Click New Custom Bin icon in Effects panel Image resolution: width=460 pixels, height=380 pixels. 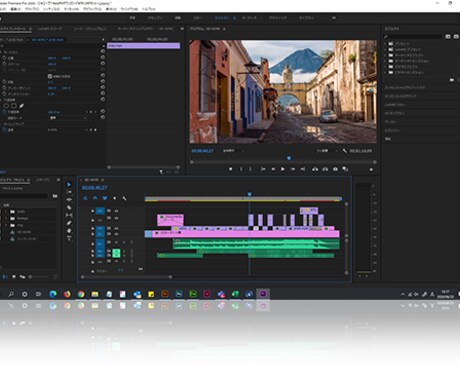(452, 80)
